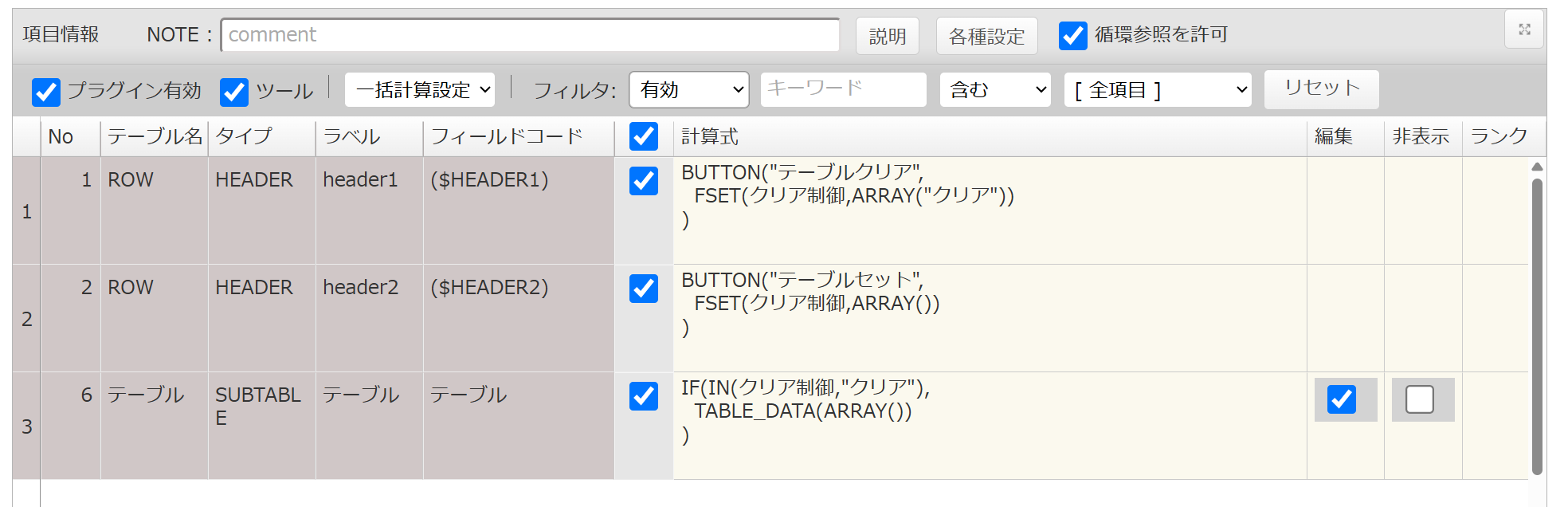1568x507 pixels.
Task: Click the NOTE comment input field
Action: coord(530,35)
